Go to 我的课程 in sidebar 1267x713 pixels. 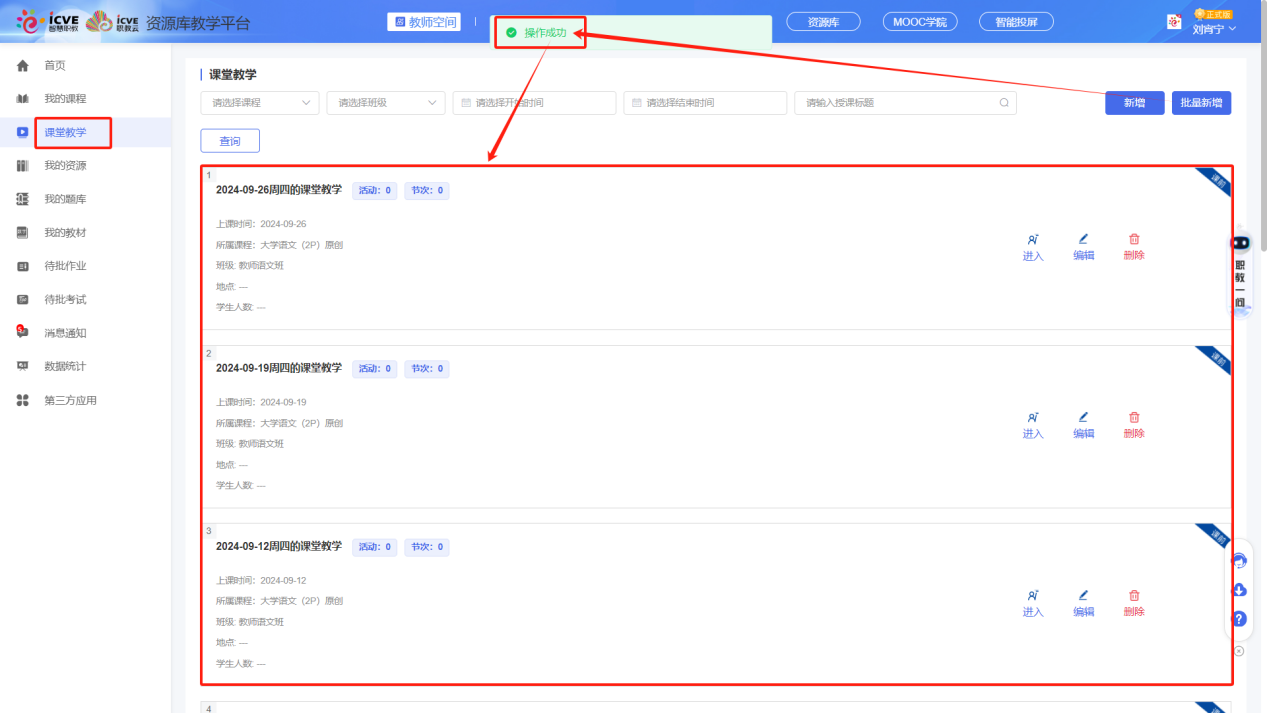click(65, 99)
